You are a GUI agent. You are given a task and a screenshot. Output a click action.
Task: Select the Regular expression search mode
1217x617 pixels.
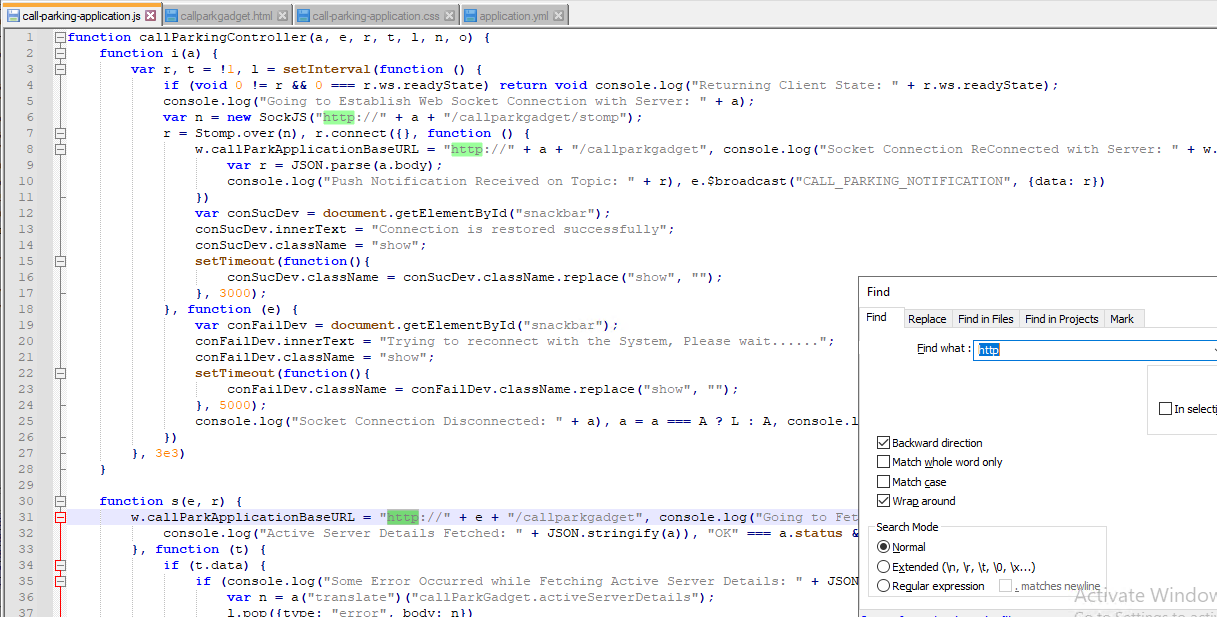click(x=882, y=586)
